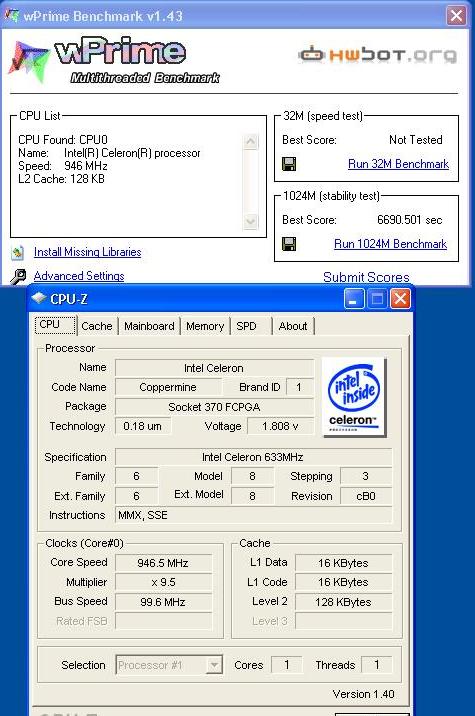Viewport: 475px width, 716px height.
Task: Open Advanced Settings link
Action: [x=79, y=276]
